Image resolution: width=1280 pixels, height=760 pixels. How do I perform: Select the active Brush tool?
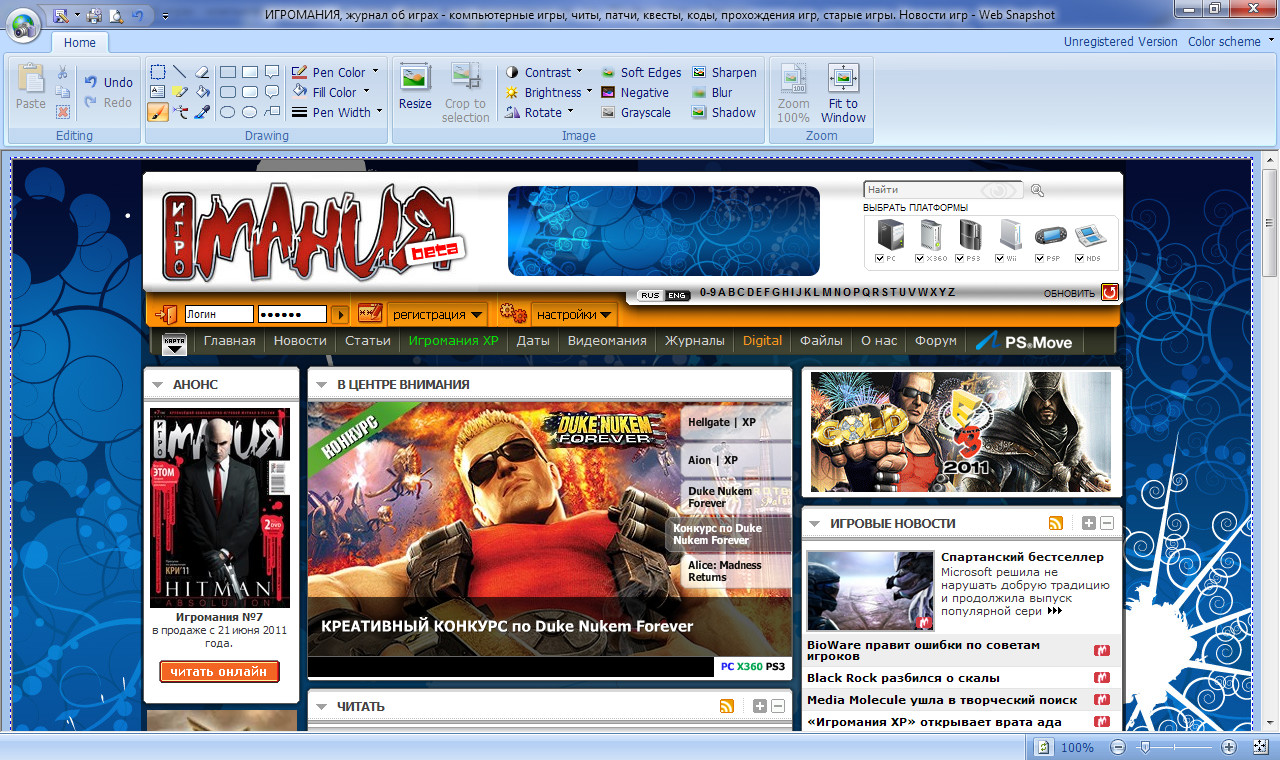pyautogui.click(x=158, y=112)
